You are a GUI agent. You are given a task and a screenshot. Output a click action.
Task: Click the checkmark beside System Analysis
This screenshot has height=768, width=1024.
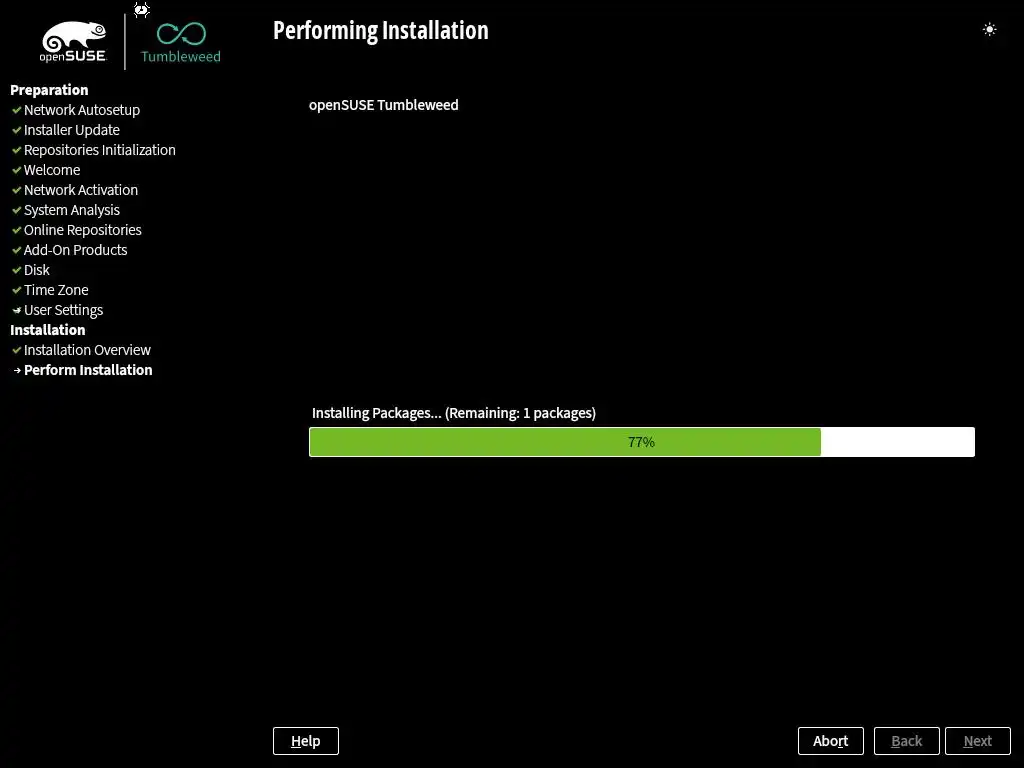click(16, 210)
